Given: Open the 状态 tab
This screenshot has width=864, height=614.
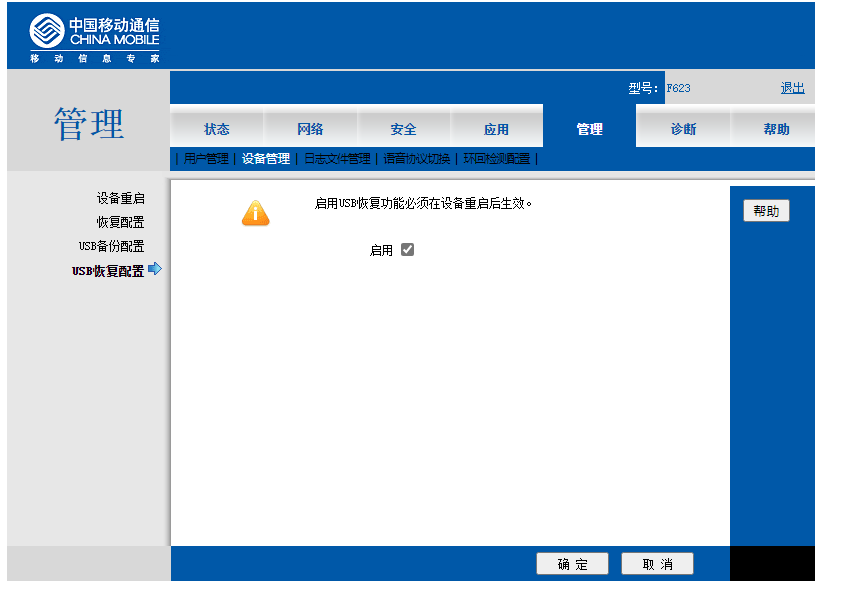Looking at the screenshot, I should pyautogui.click(x=217, y=129).
